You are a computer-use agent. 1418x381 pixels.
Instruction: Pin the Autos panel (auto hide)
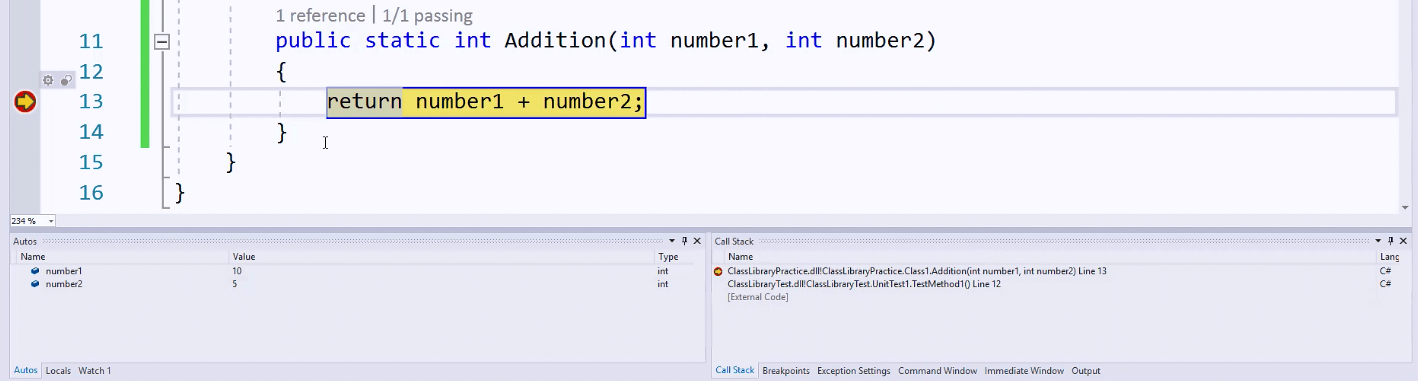coord(685,241)
